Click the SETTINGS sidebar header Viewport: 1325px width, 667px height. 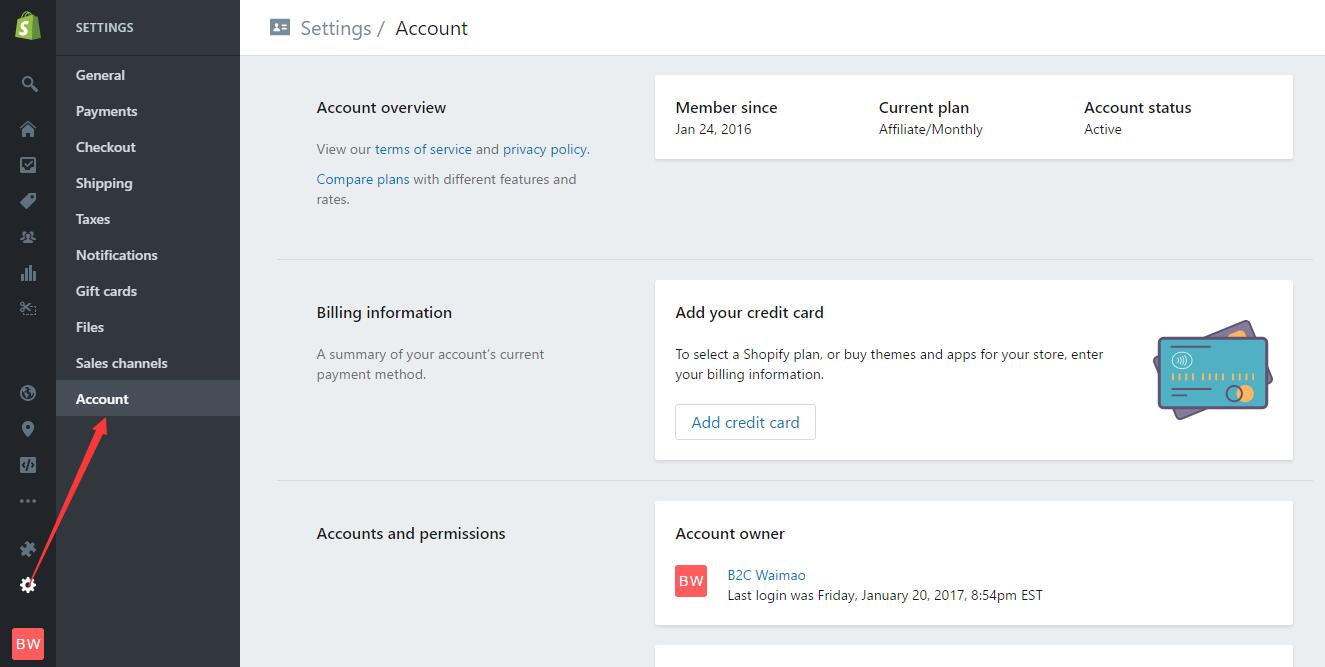click(104, 28)
